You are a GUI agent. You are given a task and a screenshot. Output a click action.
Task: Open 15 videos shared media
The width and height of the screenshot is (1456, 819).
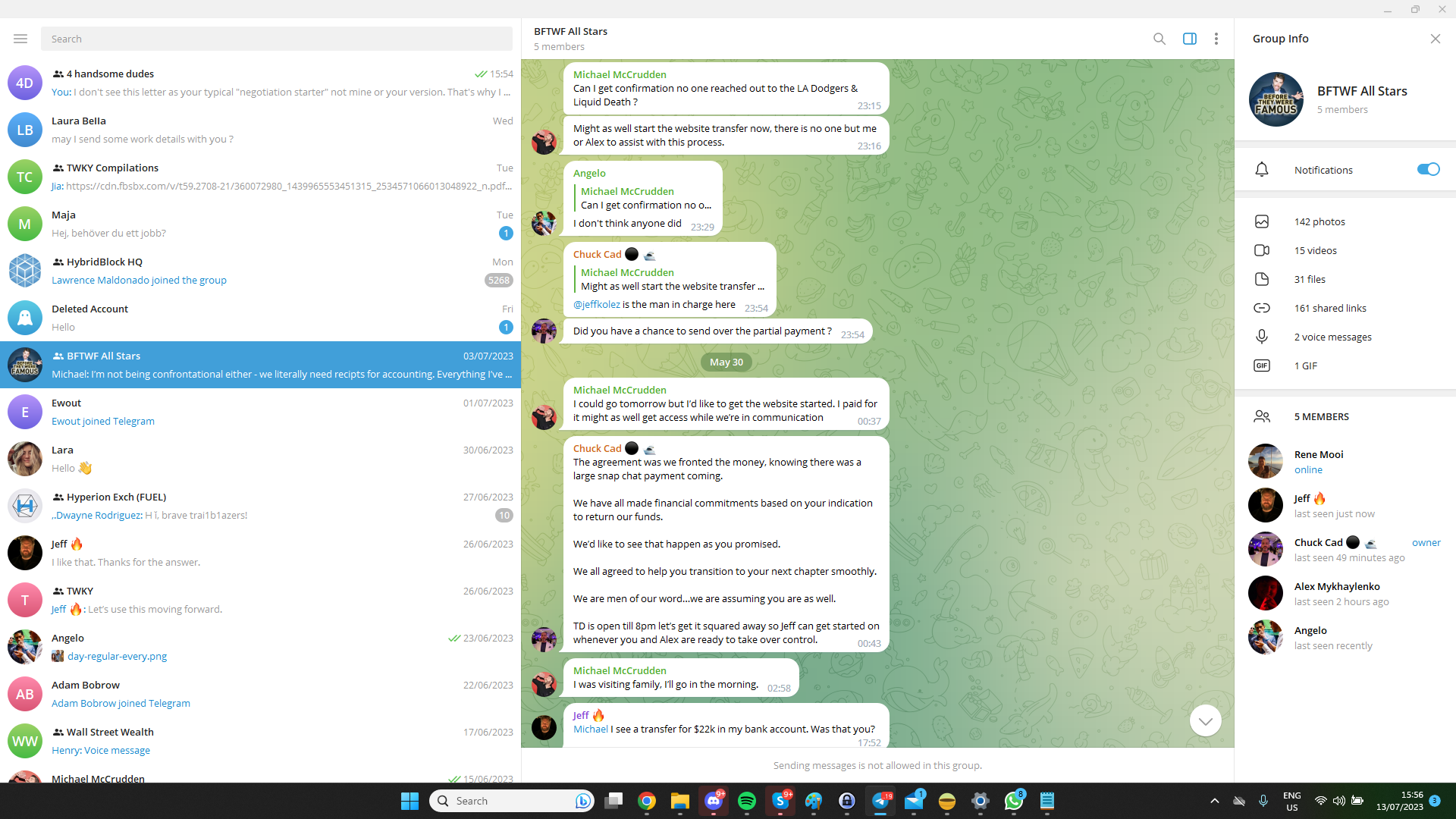[1315, 250]
